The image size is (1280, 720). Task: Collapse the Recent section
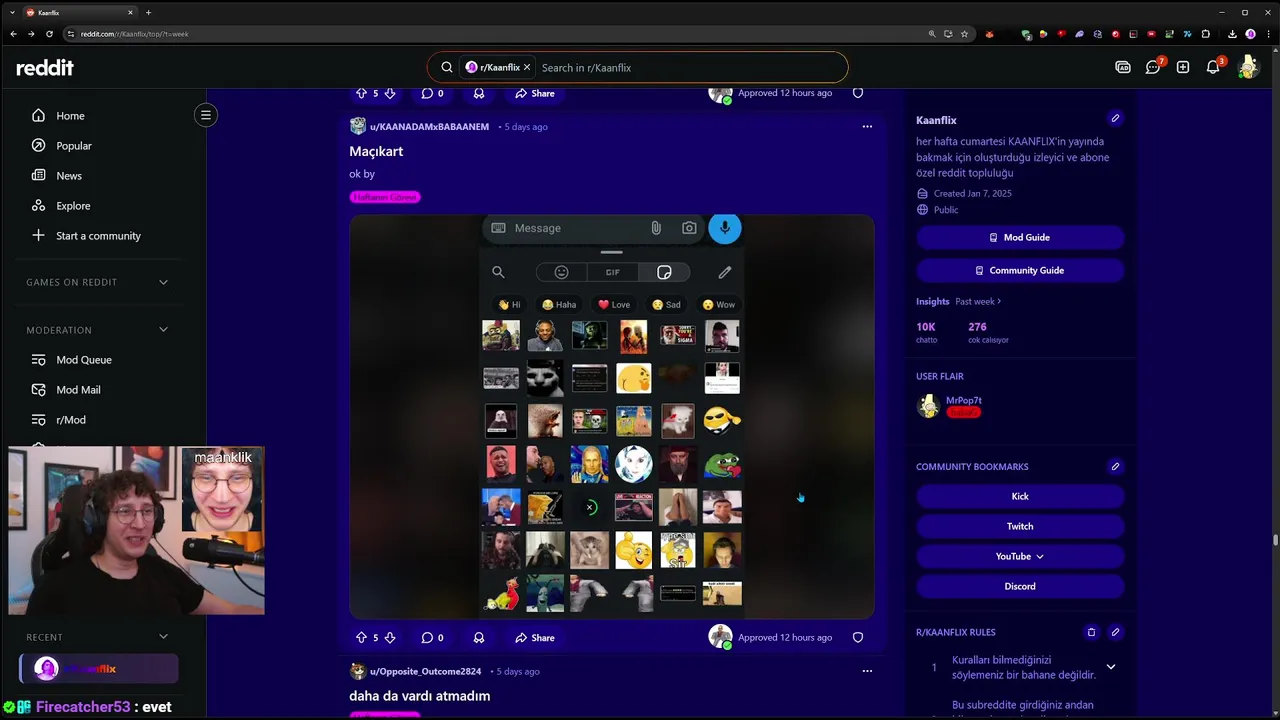163,637
